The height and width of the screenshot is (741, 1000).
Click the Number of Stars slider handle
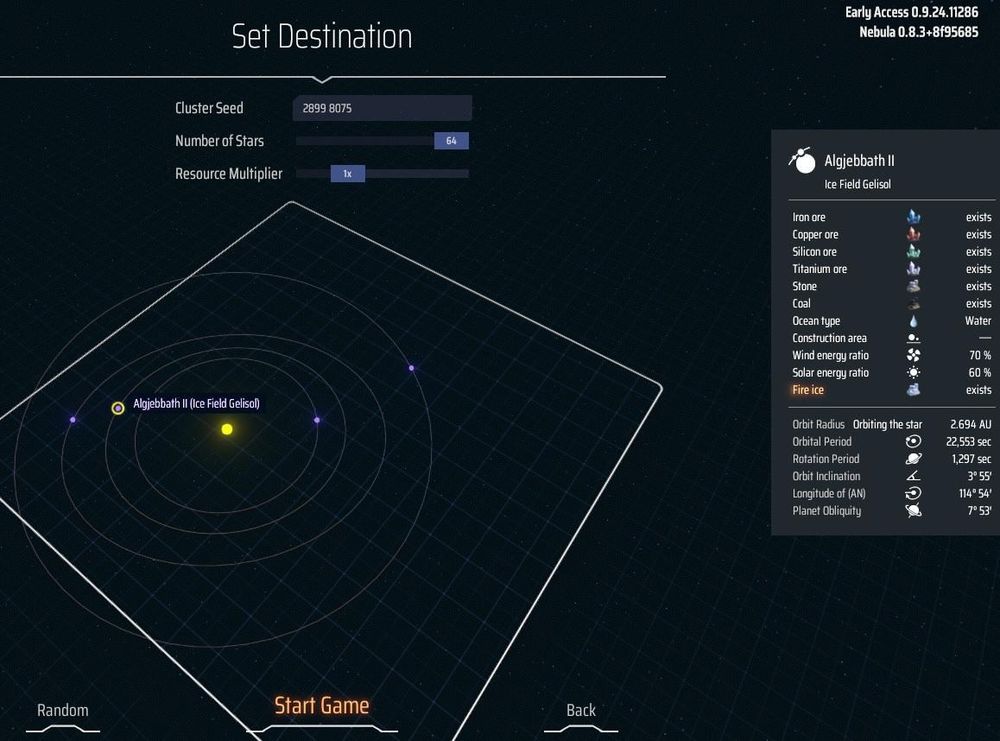451,141
